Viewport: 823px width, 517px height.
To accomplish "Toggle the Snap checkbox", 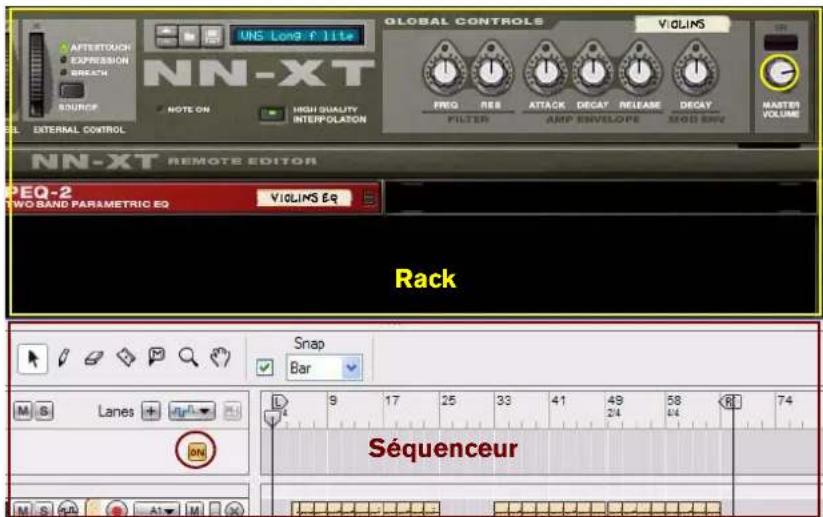I will (265, 367).
